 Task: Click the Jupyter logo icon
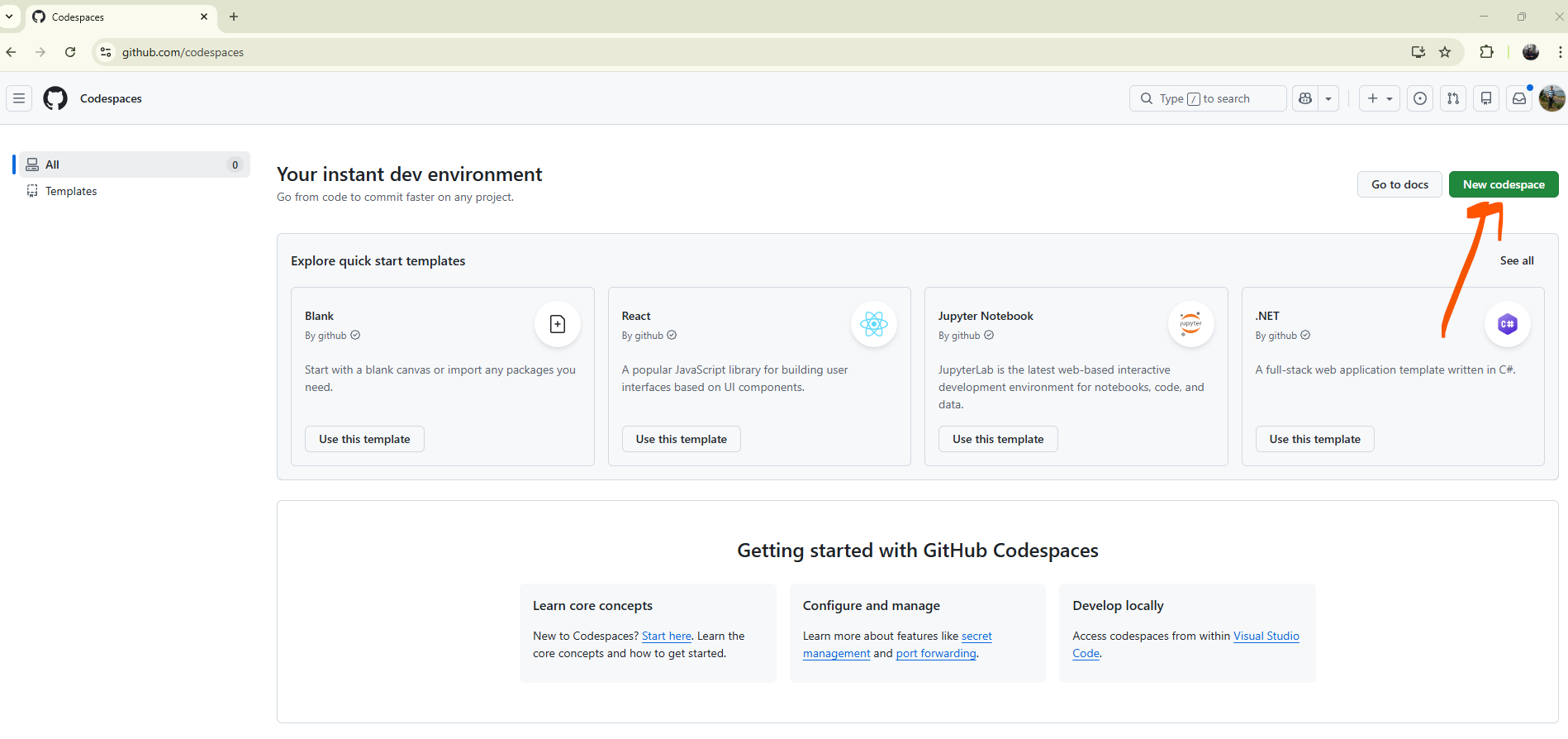(x=1191, y=324)
